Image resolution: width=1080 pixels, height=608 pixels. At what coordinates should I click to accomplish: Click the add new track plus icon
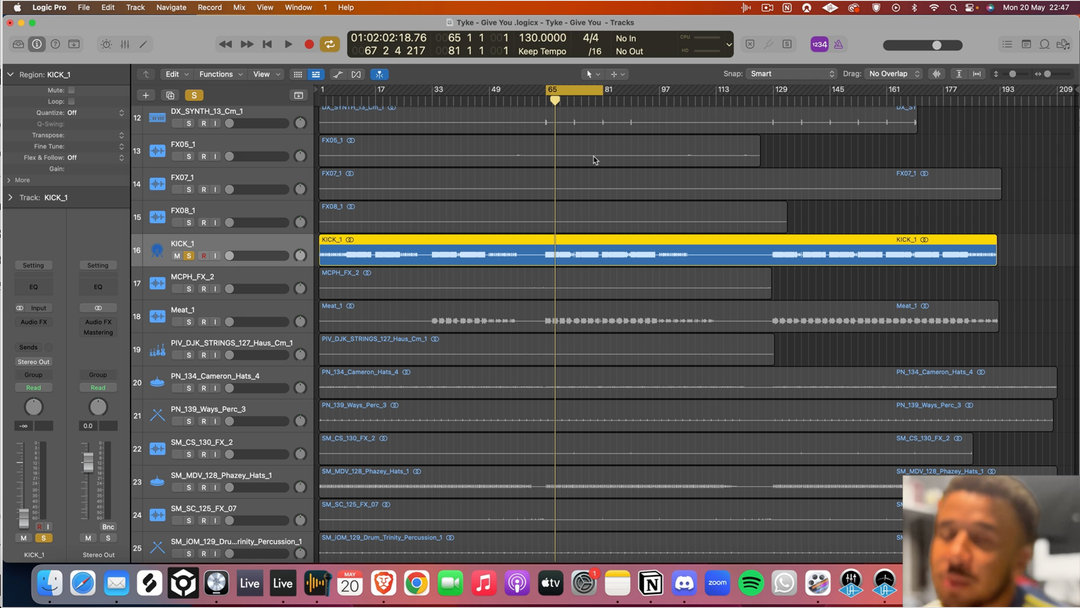[x=146, y=95]
